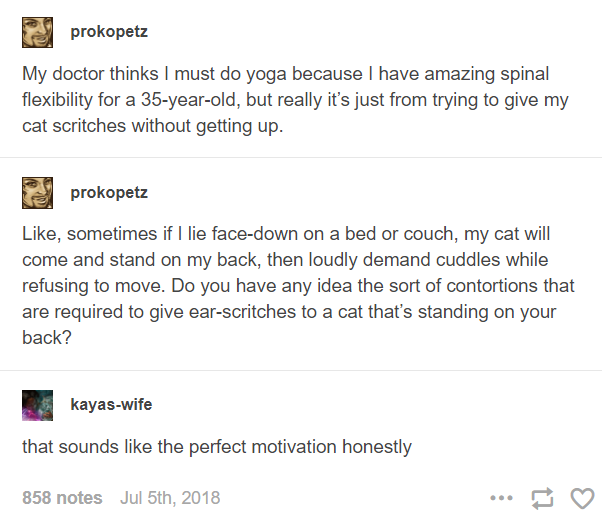Click the prokopetz username on second post
602x518 pixels.
pos(109,192)
